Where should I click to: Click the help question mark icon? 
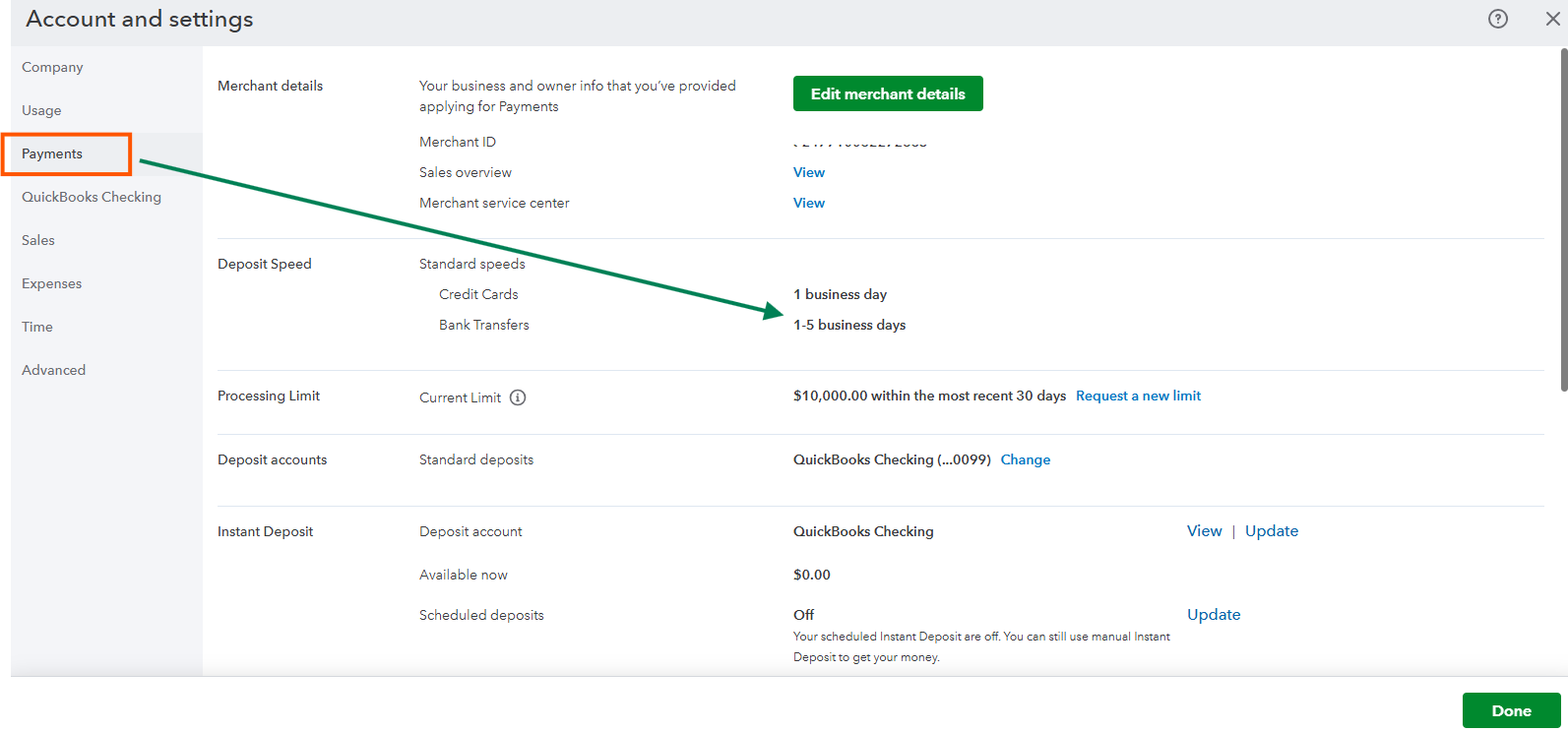(1497, 19)
